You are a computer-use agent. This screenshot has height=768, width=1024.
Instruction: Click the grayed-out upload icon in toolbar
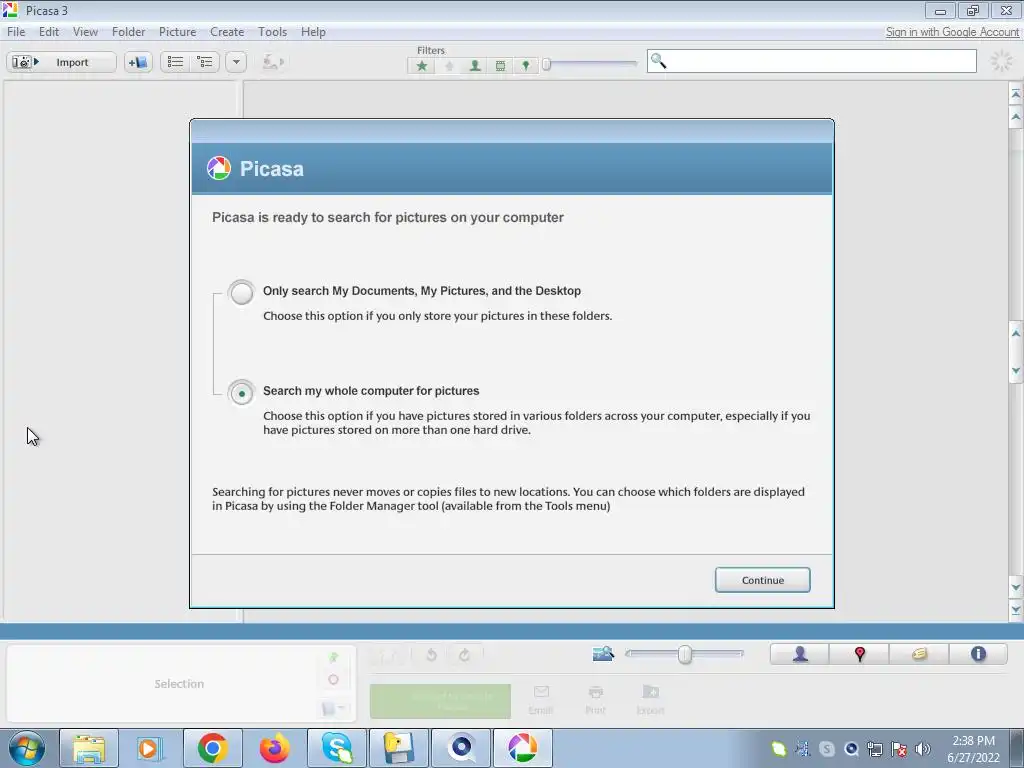point(272,62)
